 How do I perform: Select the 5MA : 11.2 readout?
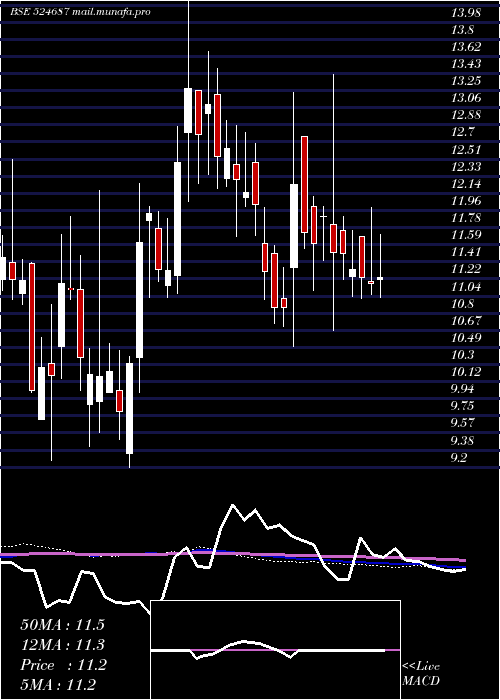tap(58, 684)
